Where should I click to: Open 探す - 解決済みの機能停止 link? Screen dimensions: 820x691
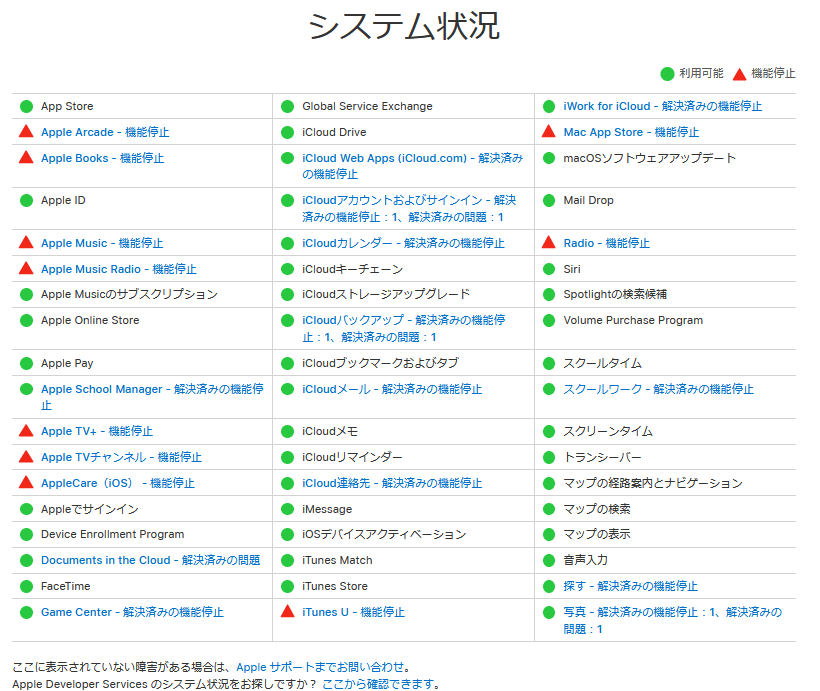click(x=631, y=586)
